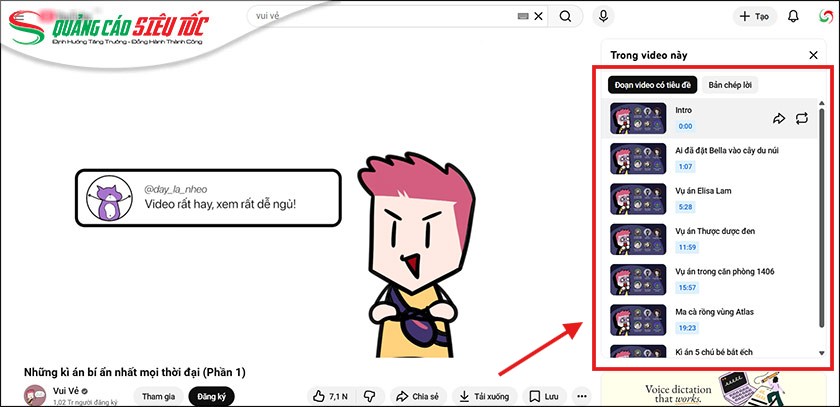The height and width of the screenshot is (407, 840).
Task: Click the scrollbar up arrow in chapters
Action: (x=822, y=103)
